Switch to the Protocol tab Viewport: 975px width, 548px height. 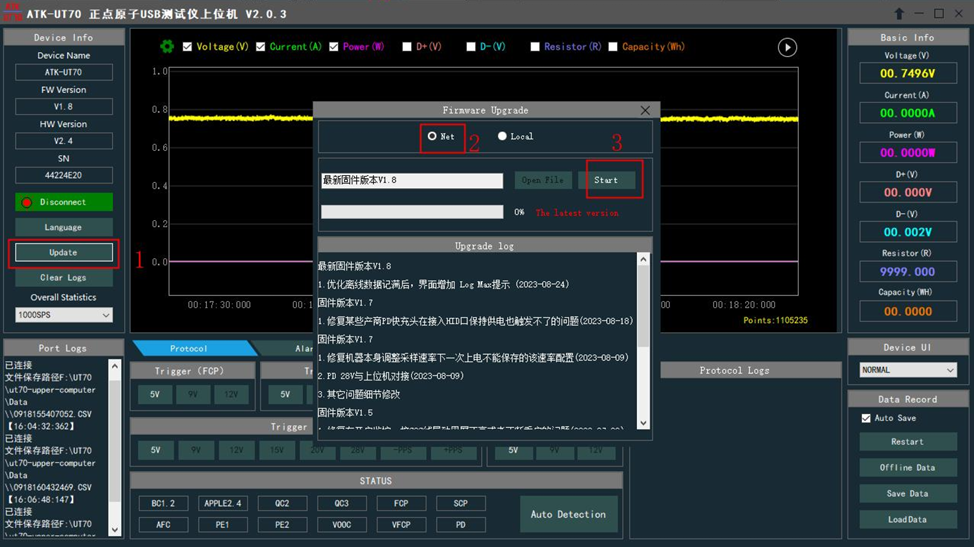[x=188, y=348]
